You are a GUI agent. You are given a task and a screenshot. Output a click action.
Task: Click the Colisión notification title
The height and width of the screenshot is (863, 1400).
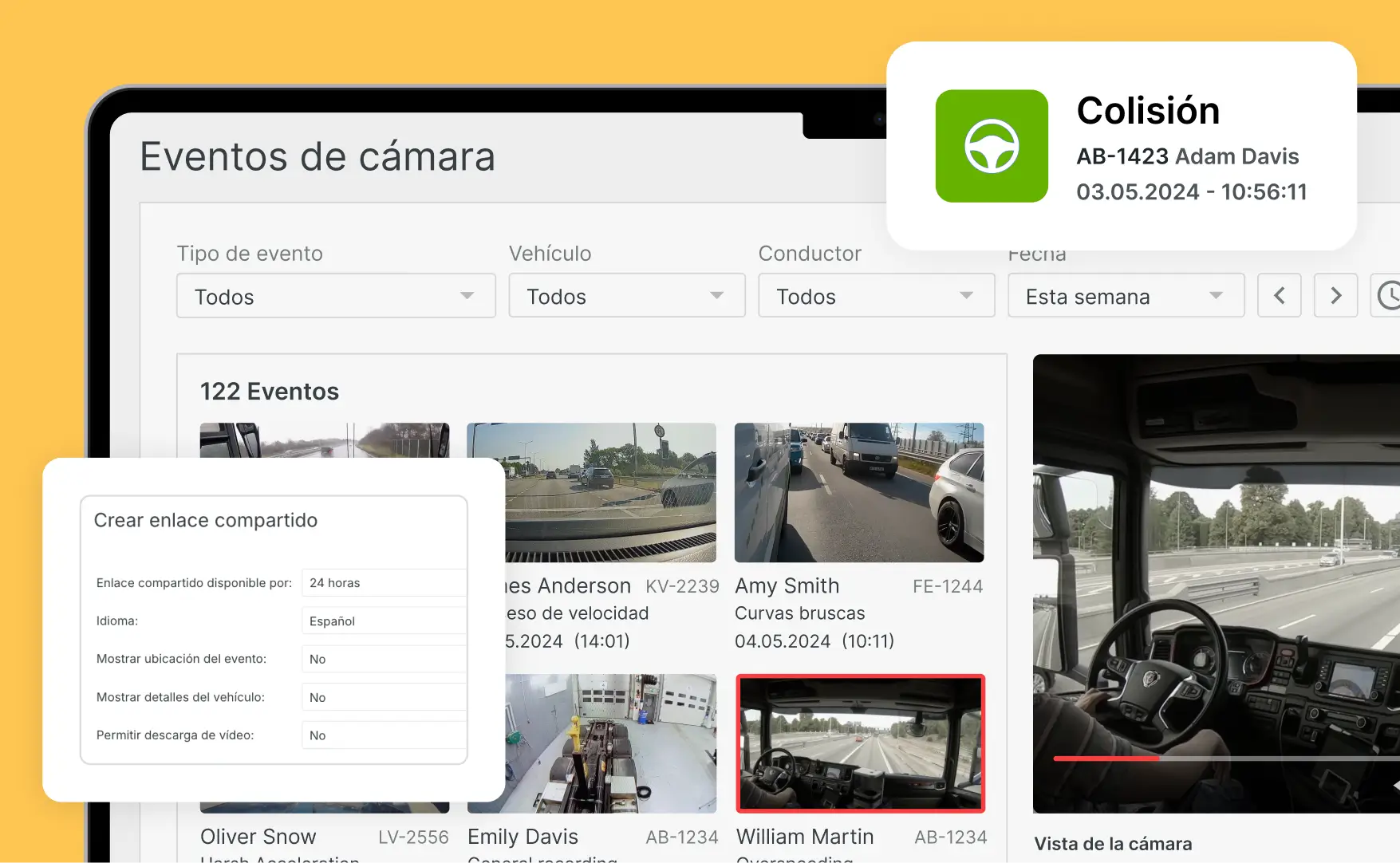[1148, 111]
